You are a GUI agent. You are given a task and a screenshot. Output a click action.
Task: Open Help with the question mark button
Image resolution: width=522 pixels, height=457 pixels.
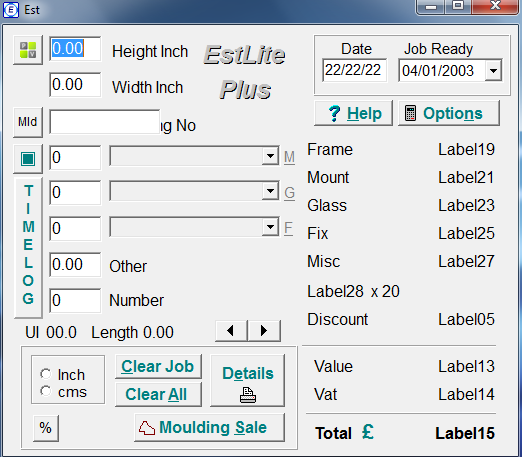(x=353, y=113)
